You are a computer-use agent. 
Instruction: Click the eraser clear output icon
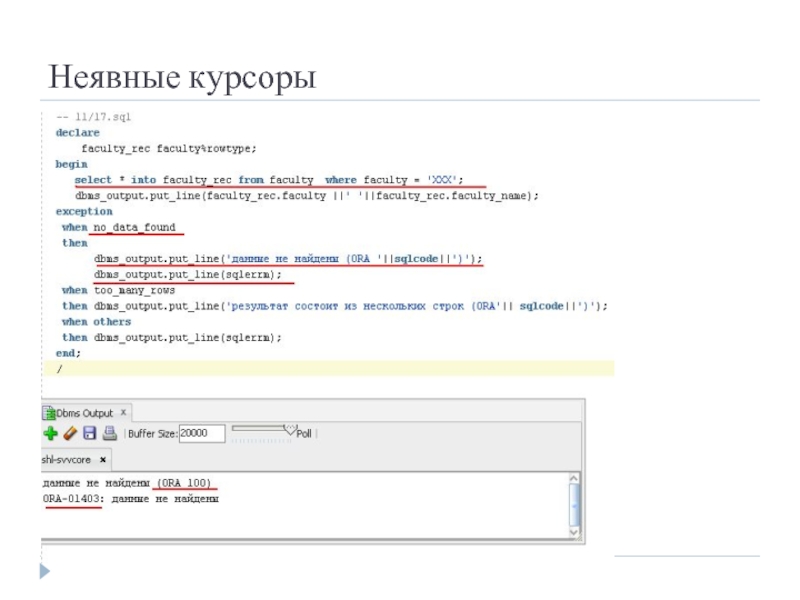(70, 433)
